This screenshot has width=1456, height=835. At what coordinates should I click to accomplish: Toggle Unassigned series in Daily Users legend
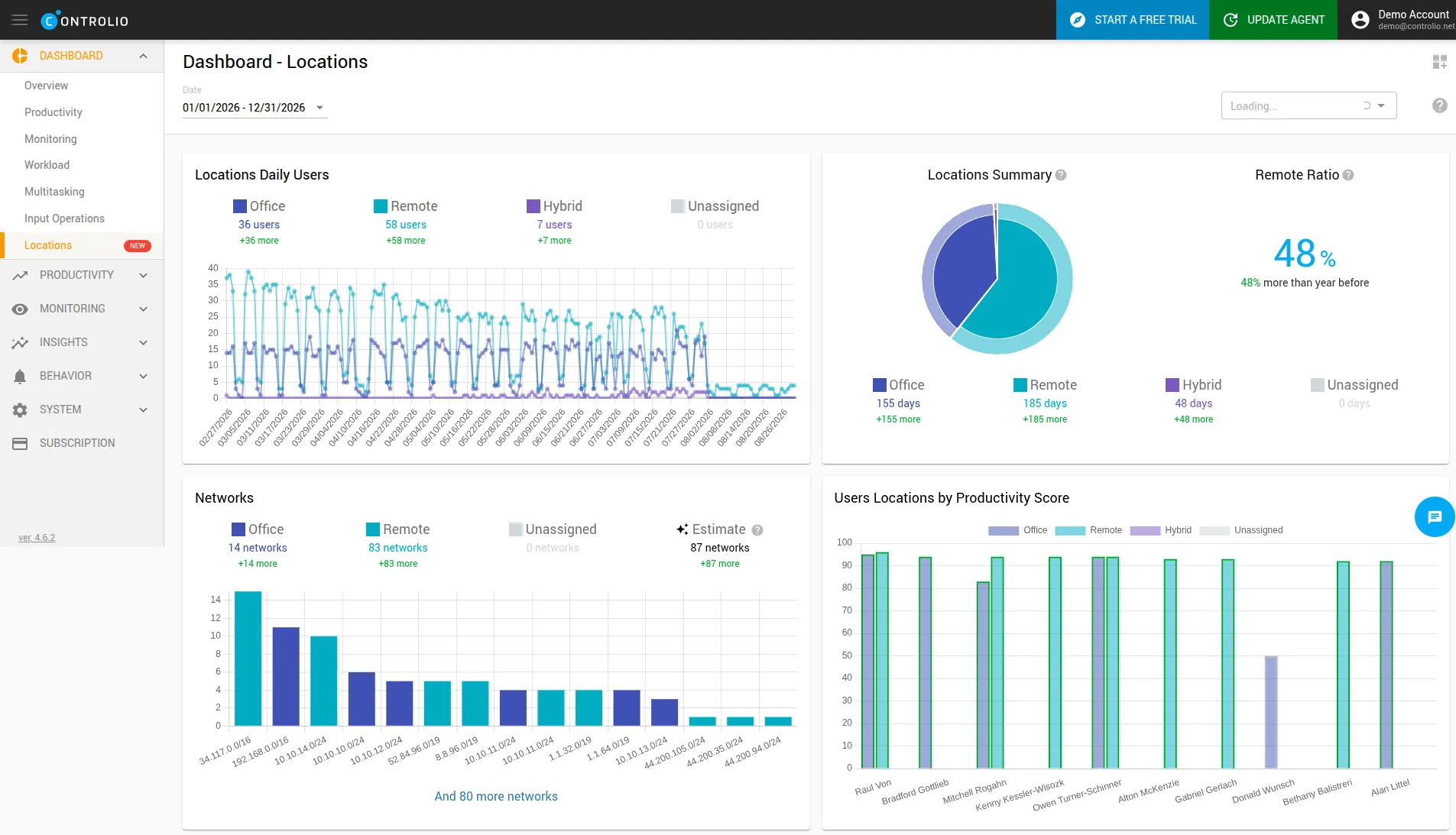pyautogui.click(x=715, y=206)
